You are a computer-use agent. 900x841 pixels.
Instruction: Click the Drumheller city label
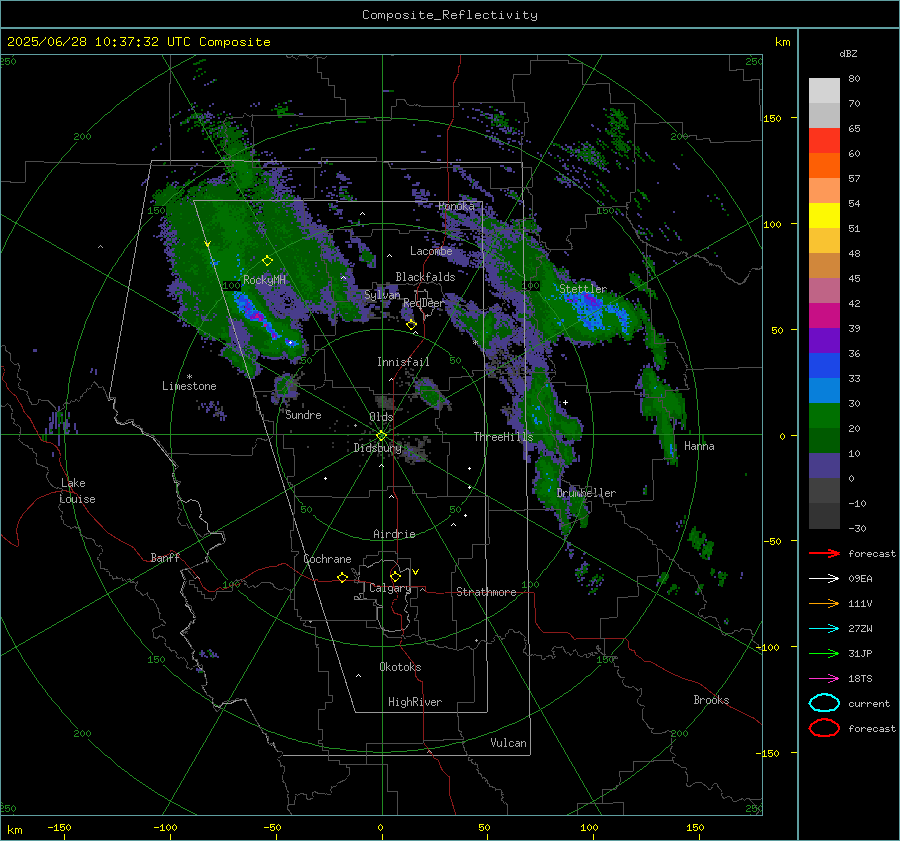coord(586,493)
